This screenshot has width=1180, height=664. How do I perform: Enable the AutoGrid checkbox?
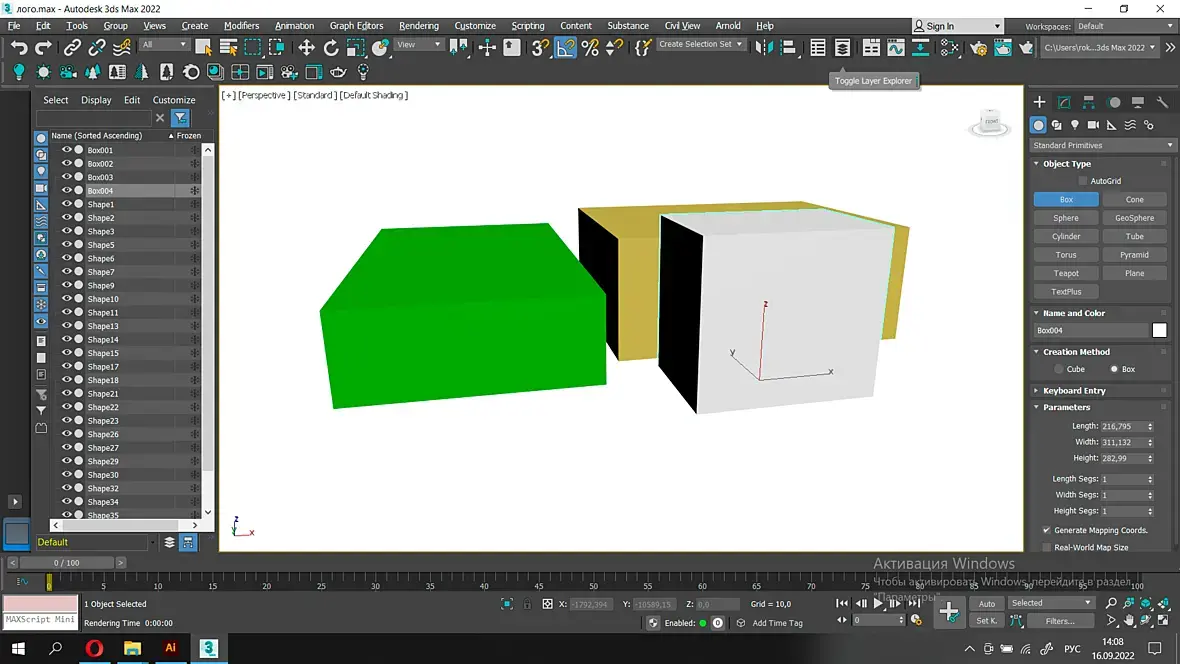point(1083,181)
